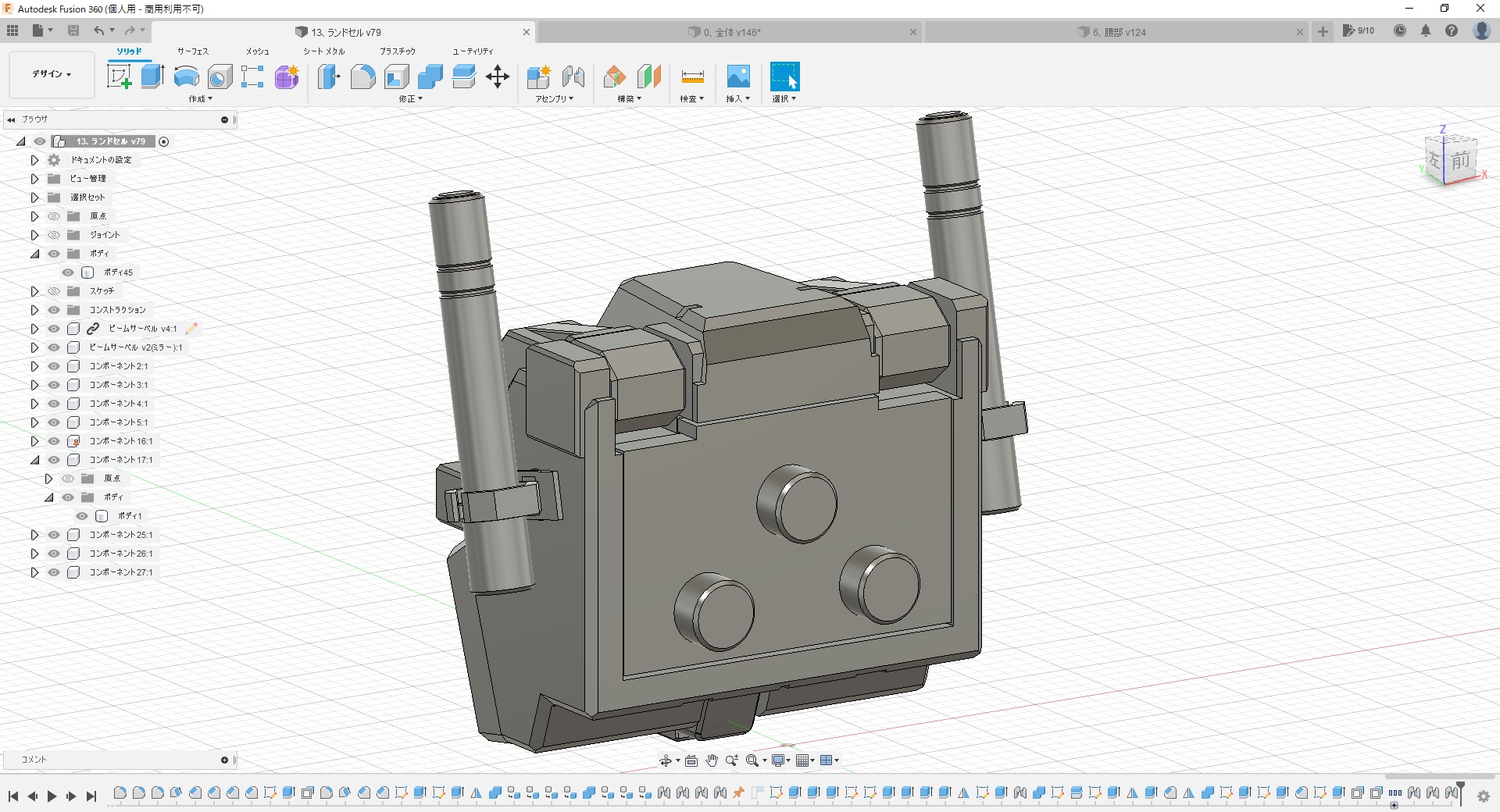
Task: Collapse the コンポーネント17:1 tree node
Action: coord(34,460)
